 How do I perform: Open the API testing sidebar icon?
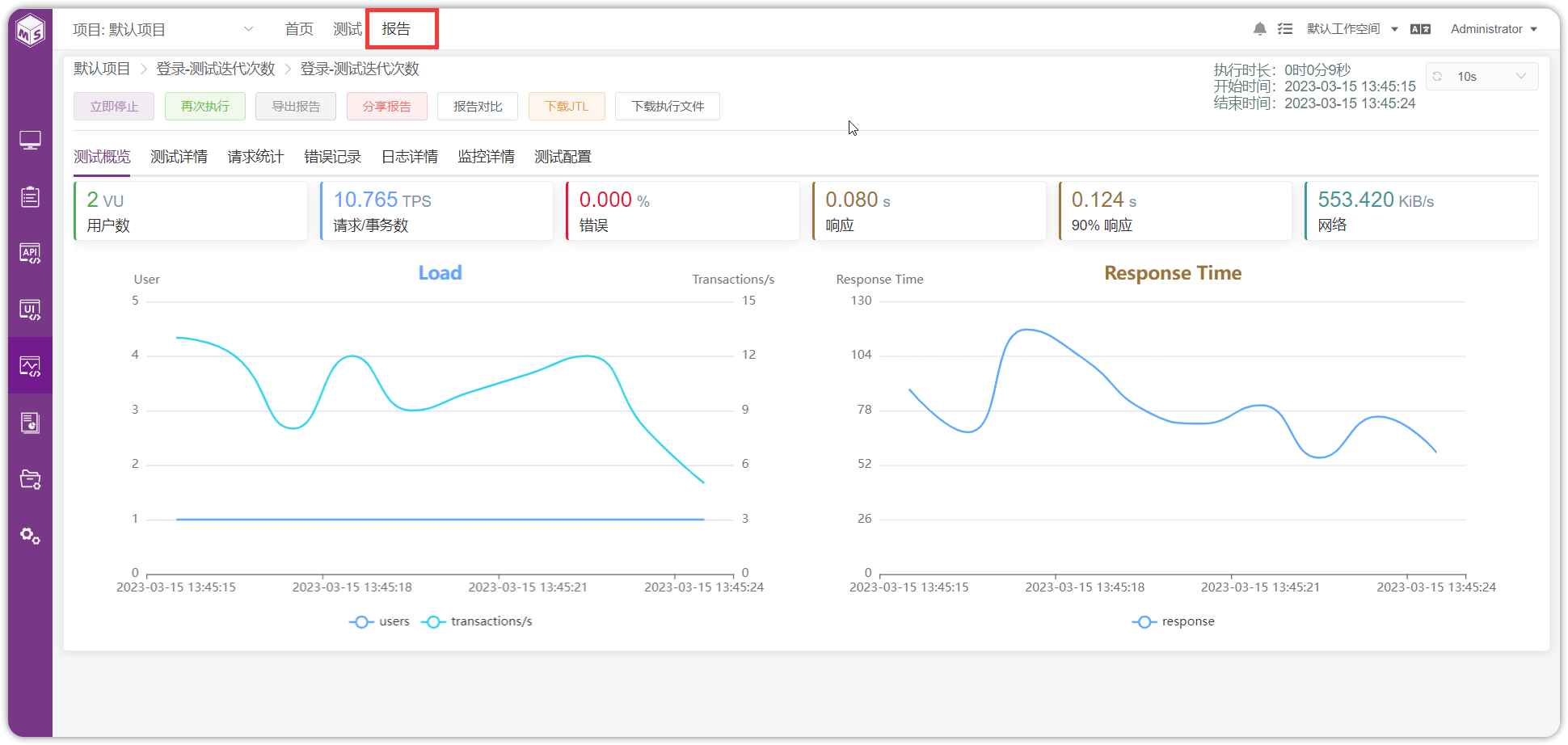pyautogui.click(x=31, y=254)
